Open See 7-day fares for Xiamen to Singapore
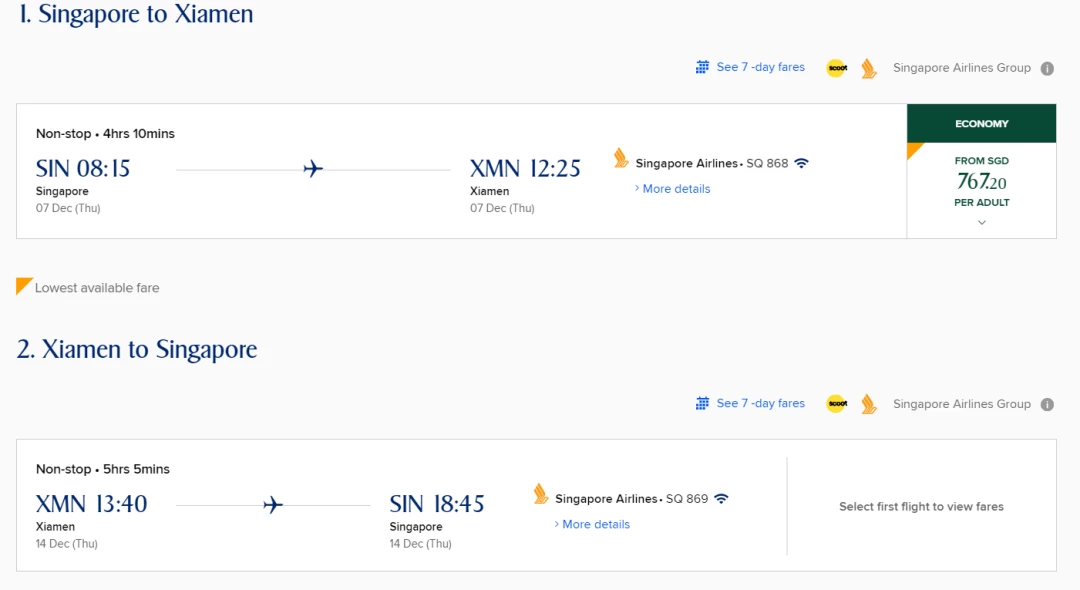 [760, 403]
